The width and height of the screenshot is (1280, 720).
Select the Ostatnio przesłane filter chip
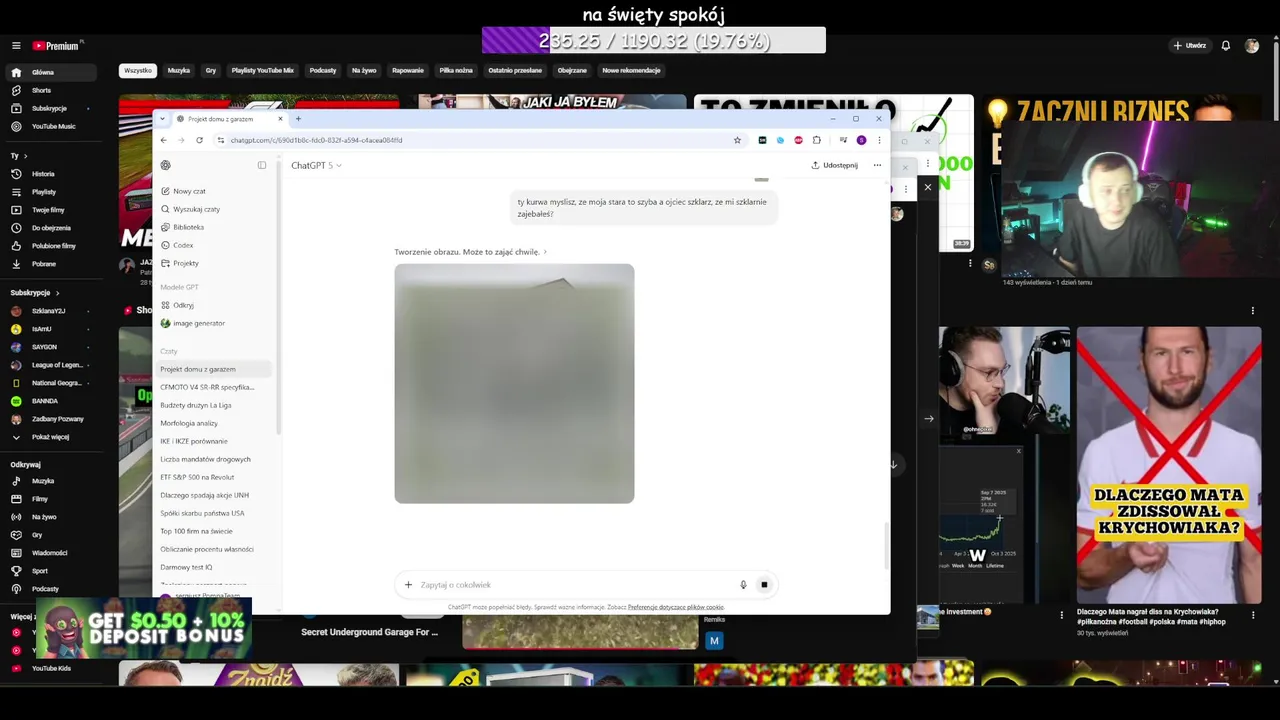(x=515, y=70)
